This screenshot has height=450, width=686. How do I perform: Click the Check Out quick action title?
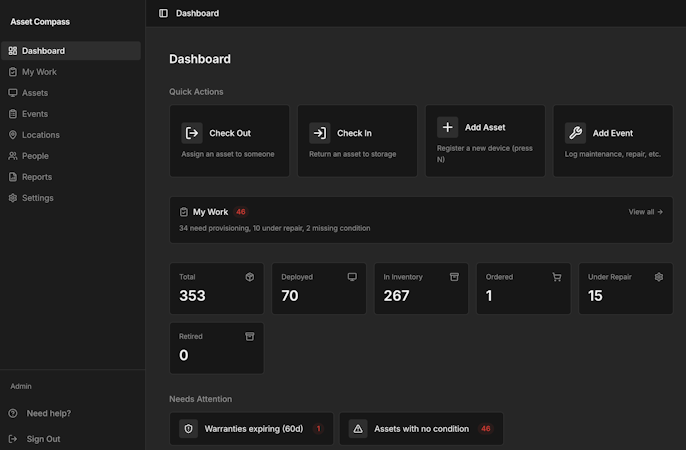pyautogui.click(x=230, y=133)
